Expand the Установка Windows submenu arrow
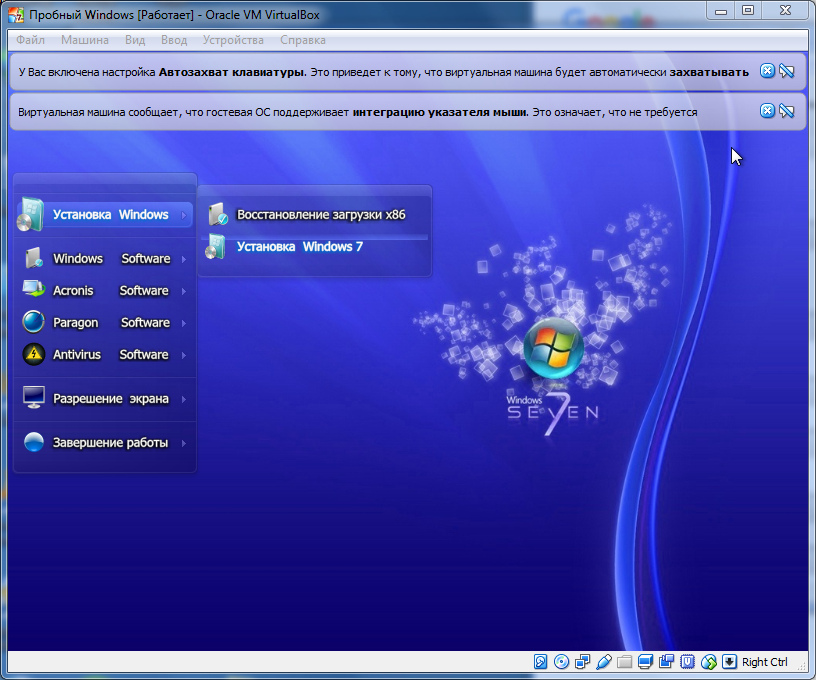Screen dimensions: 816x680 point(185,215)
